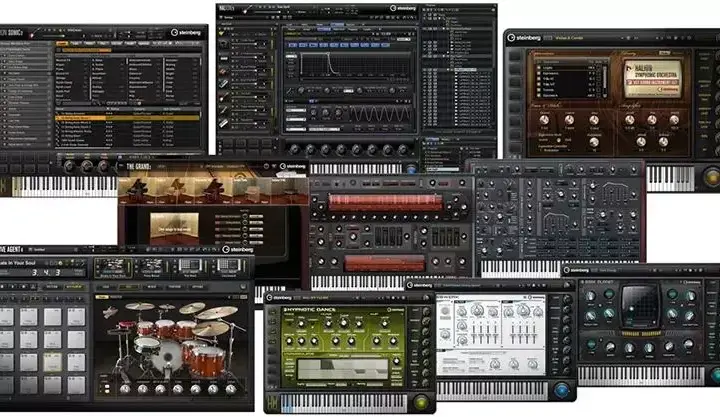Adjust the right fader group on the white synth
The image size is (720, 417).
pyautogui.click(x=523, y=334)
